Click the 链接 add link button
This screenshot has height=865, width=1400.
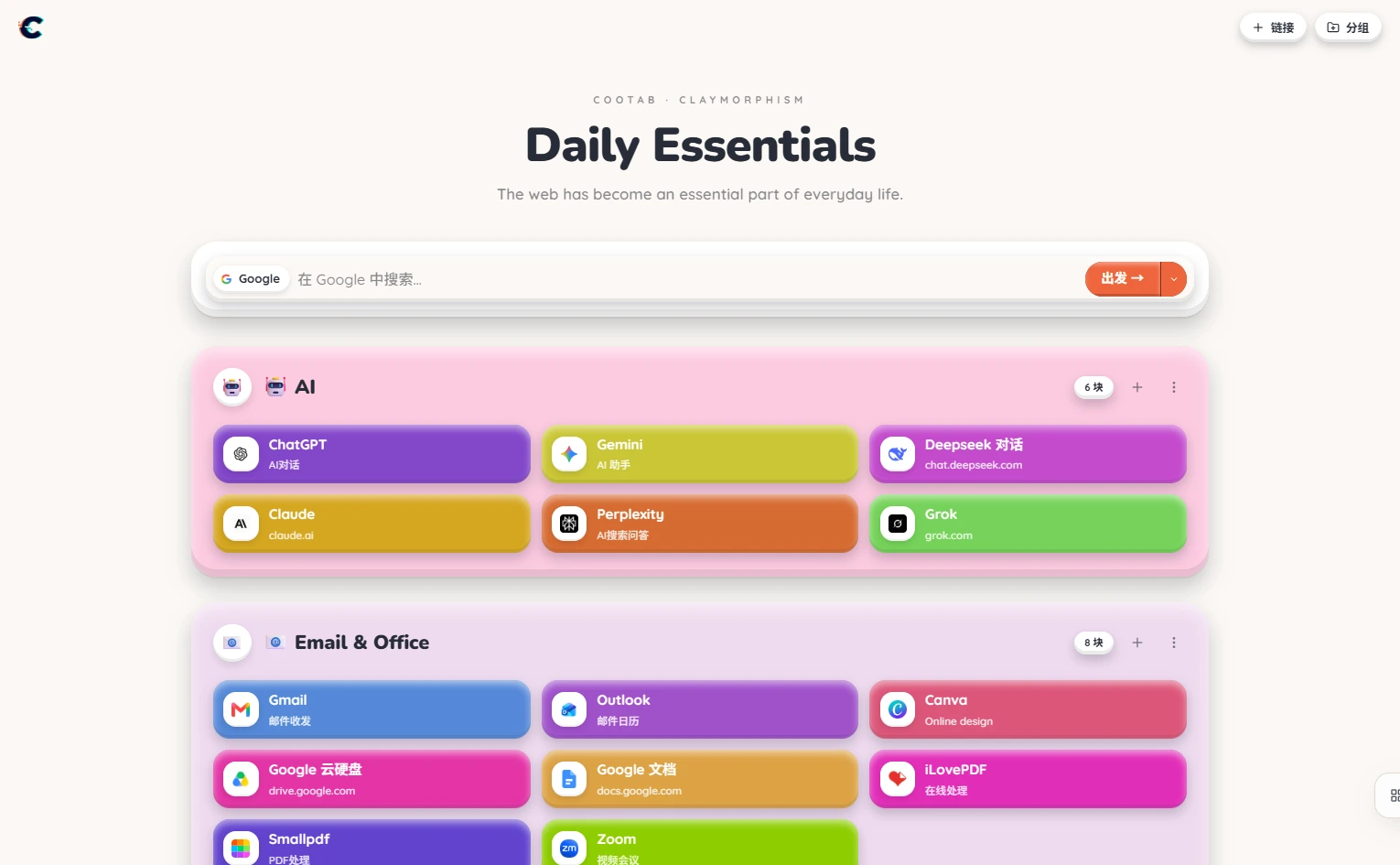(1273, 27)
